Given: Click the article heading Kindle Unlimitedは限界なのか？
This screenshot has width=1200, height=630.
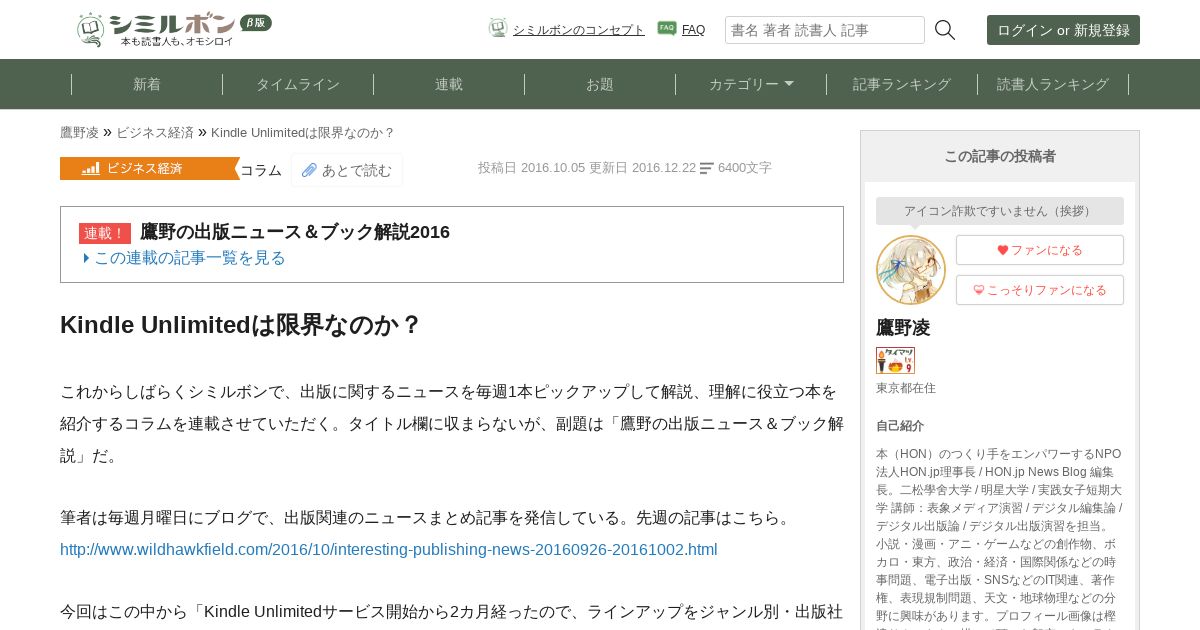Looking at the screenshot, I should (240, 325).
